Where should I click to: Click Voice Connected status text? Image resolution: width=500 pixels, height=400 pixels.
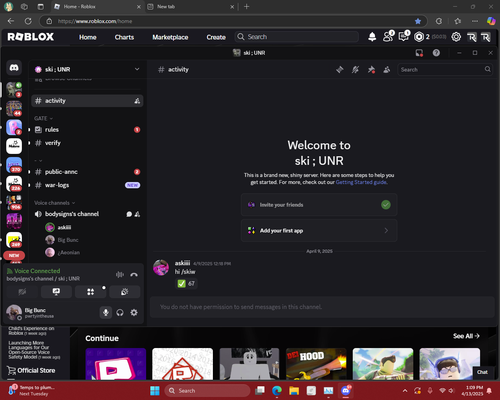pyautogui.click(x=37, y=271)
